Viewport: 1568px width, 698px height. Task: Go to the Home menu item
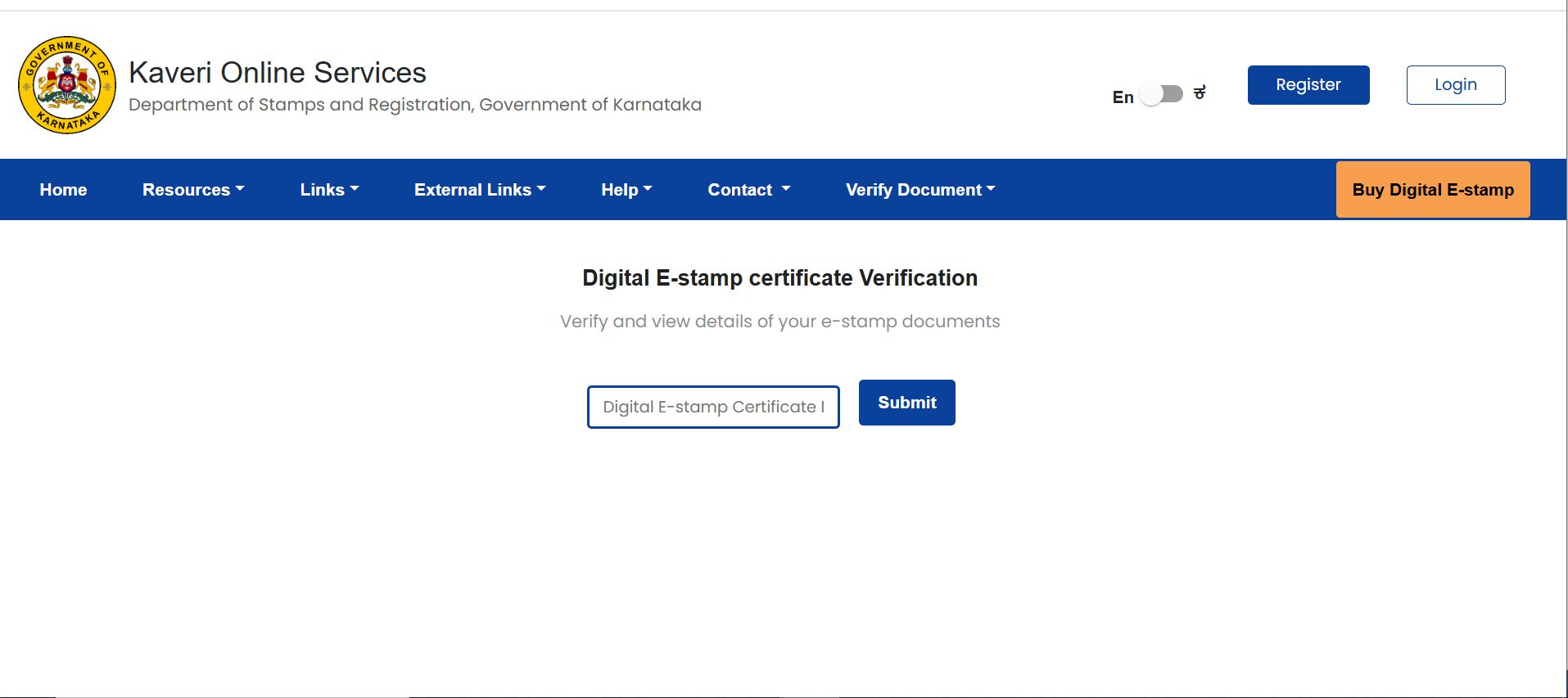click(x=63, y=190)
